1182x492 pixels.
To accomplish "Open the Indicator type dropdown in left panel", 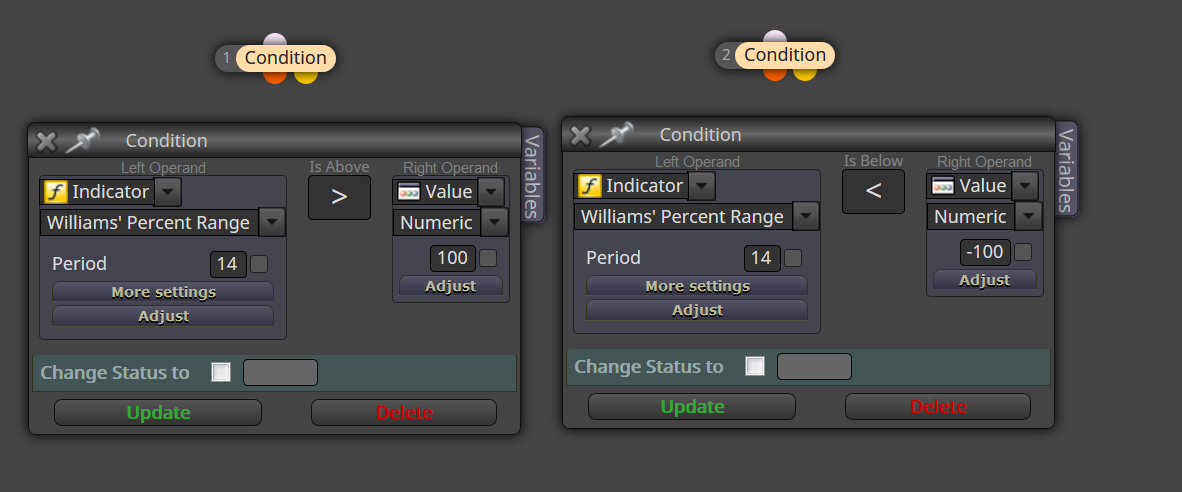I will pyautogui.click(x=168, y=192).
